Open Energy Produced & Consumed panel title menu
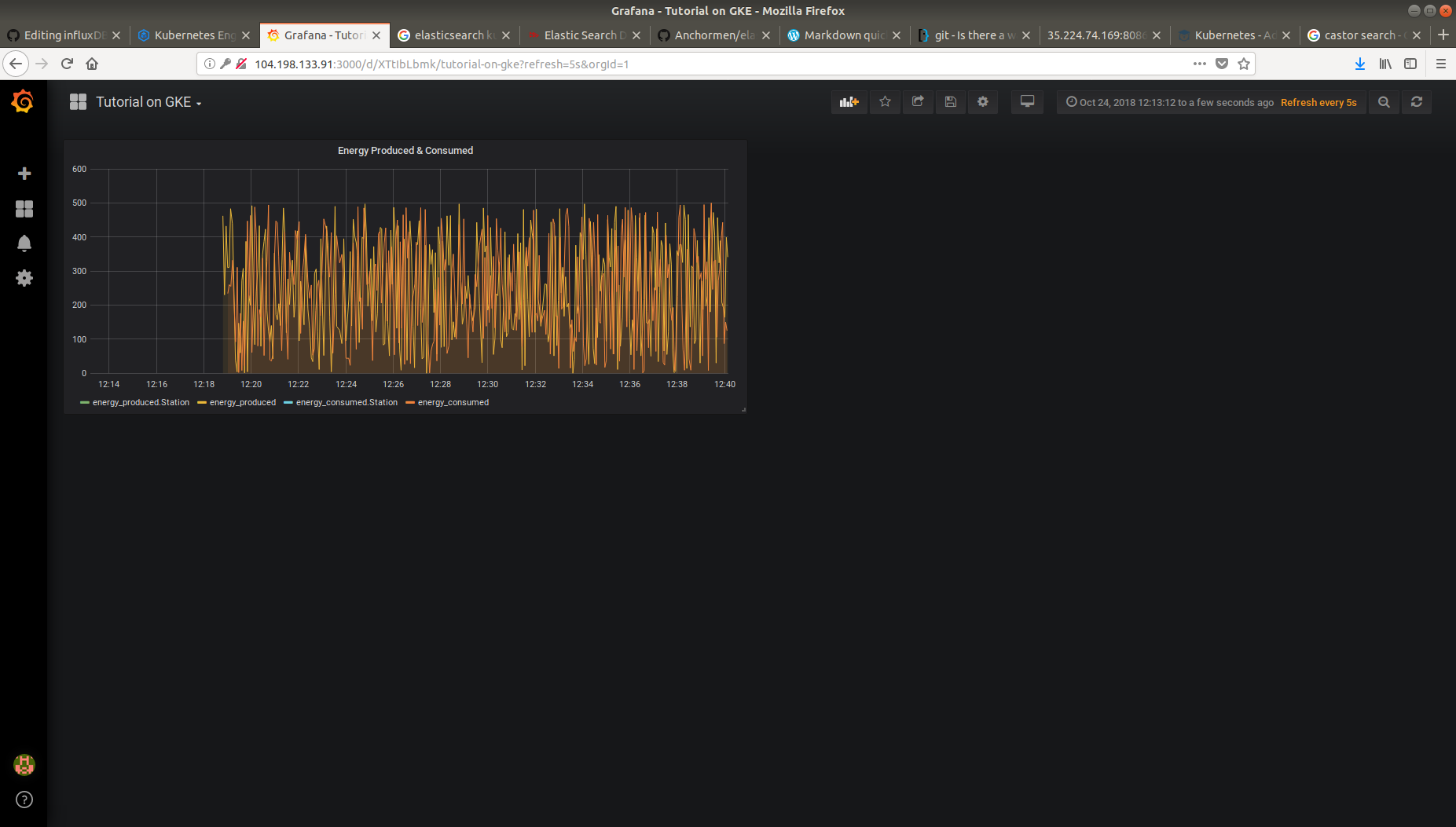 click(x=405, y=151)
